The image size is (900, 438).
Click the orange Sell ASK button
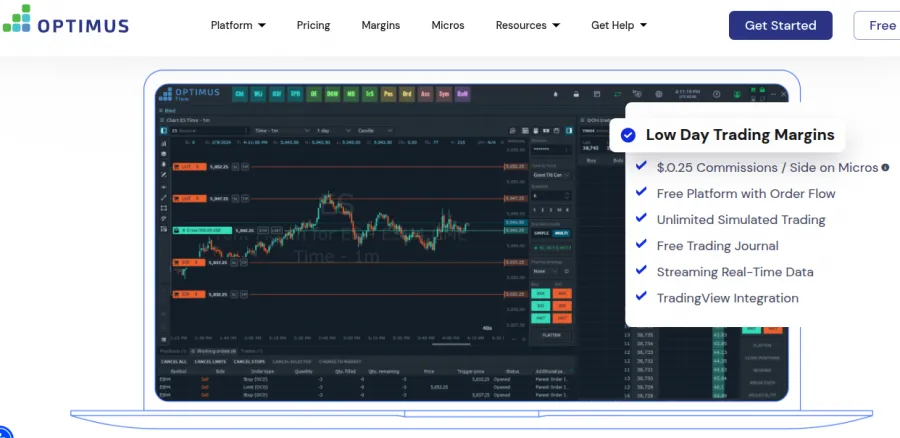pyautogui.click(x=562, y=294)
